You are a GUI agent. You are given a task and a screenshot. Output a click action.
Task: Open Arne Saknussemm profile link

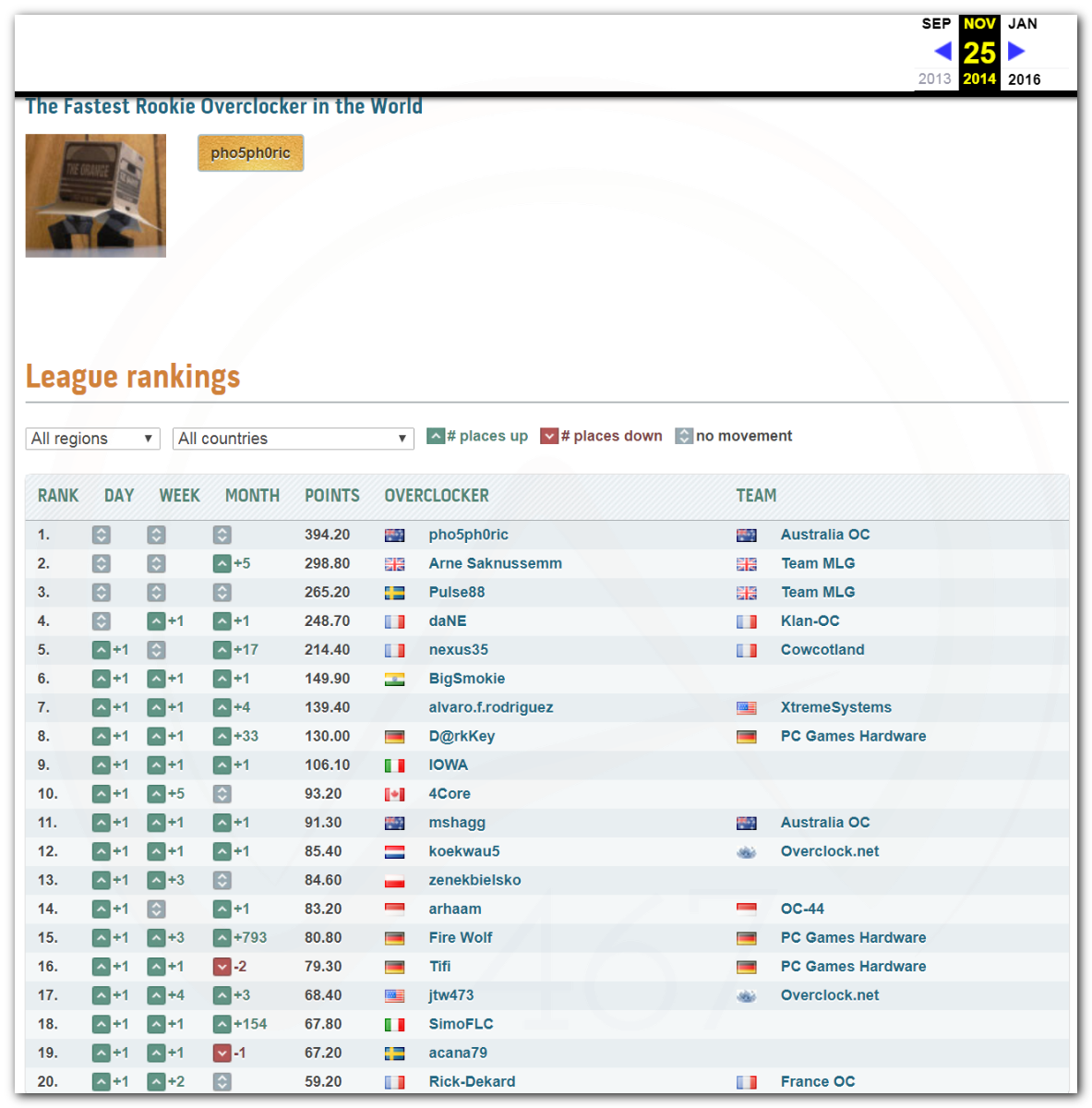click(495, 563)
